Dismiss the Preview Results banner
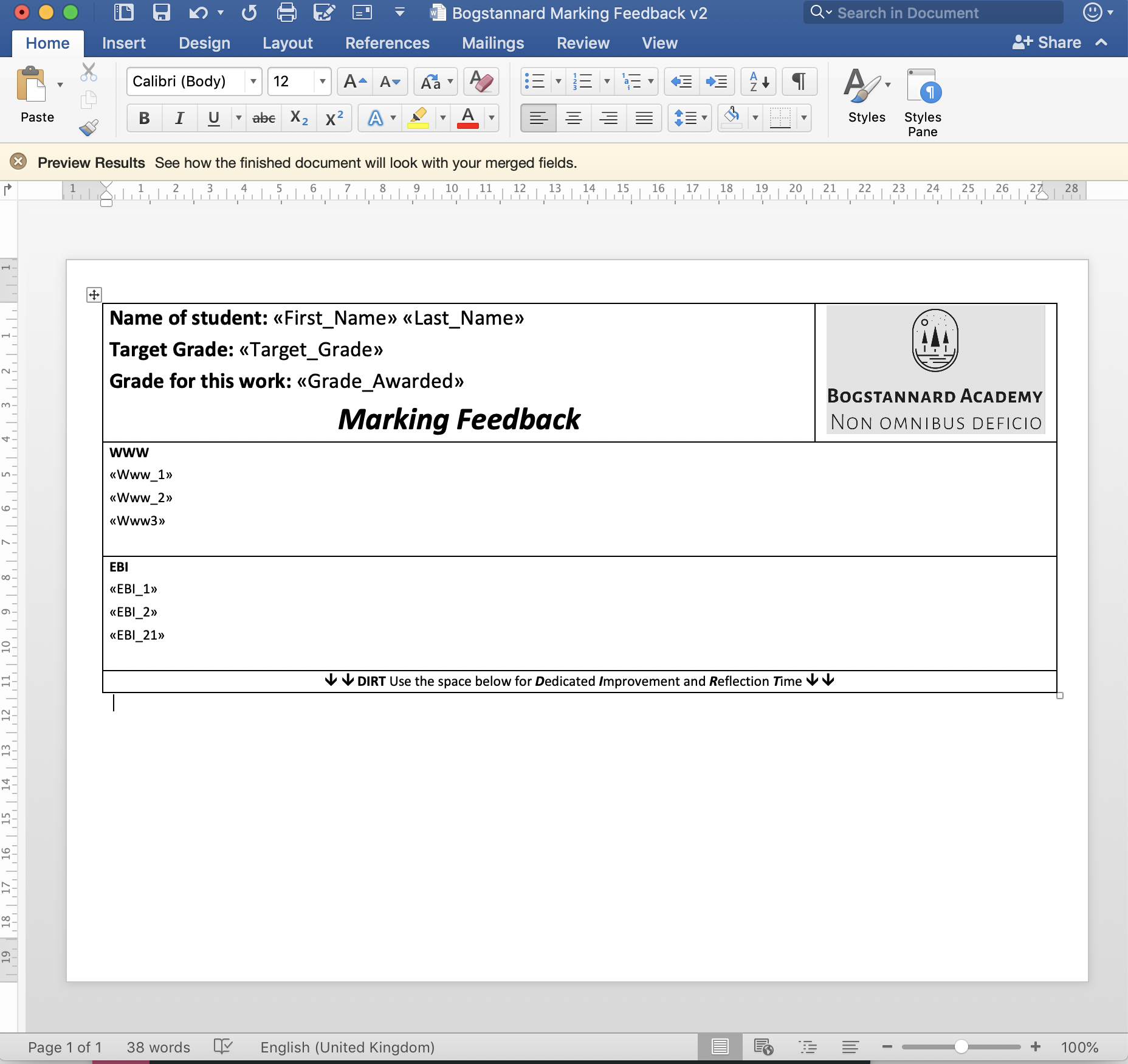The image size is (1128, 1064). (x=19, y=161)
